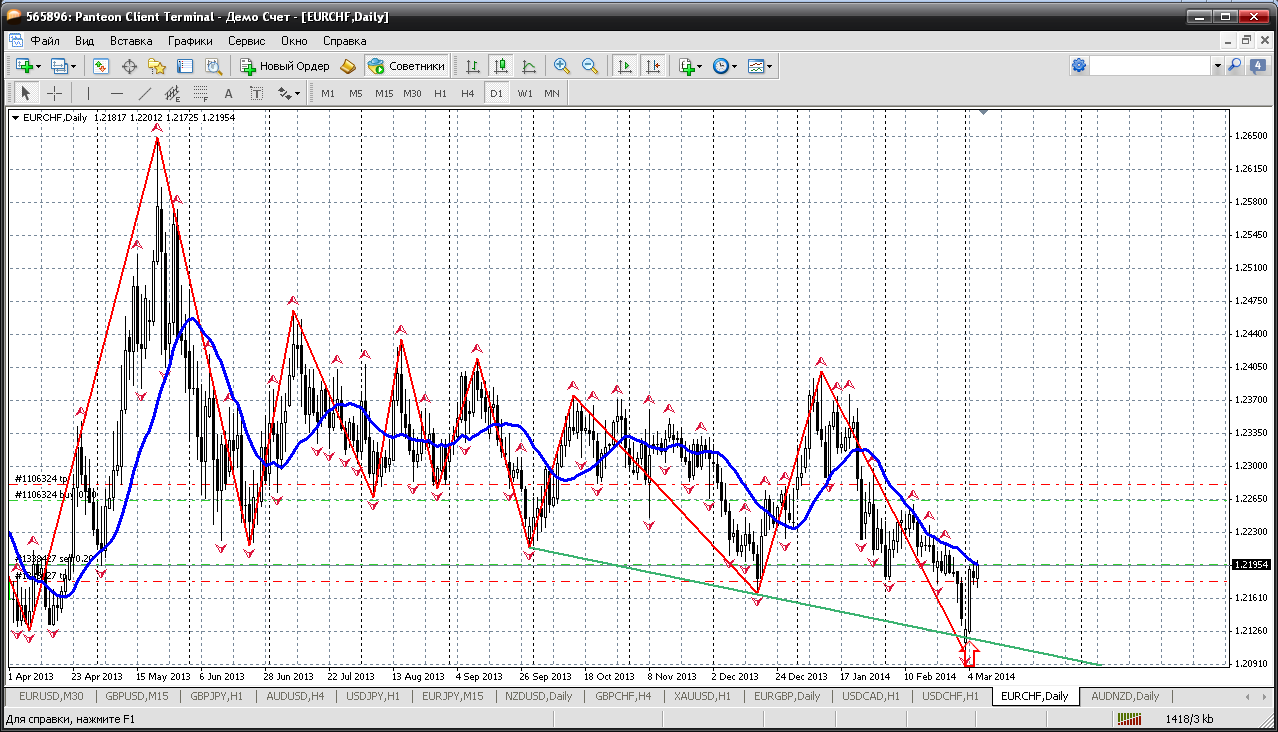Screen dimensions: 1278x732
Task: Choose the Text Label tool
Action: tap(257, 93)
